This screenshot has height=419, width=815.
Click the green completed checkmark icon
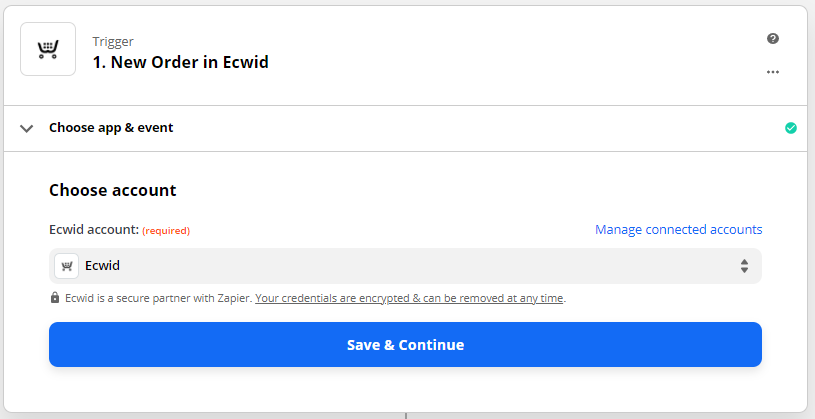791,128
